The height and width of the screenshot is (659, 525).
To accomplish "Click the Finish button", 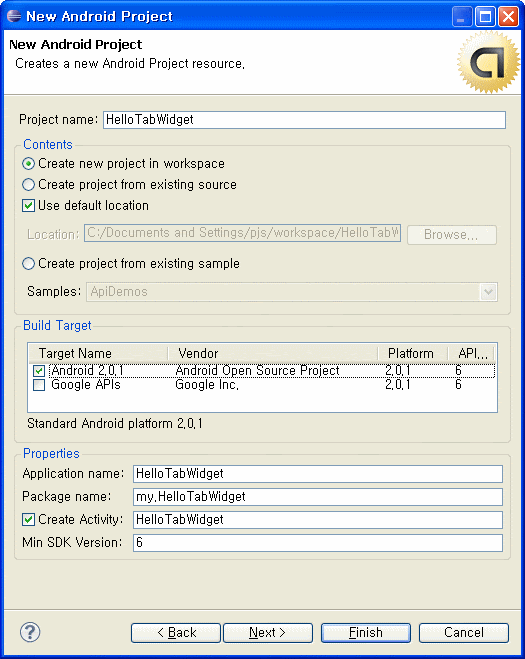I will click(x=366, y=633).
